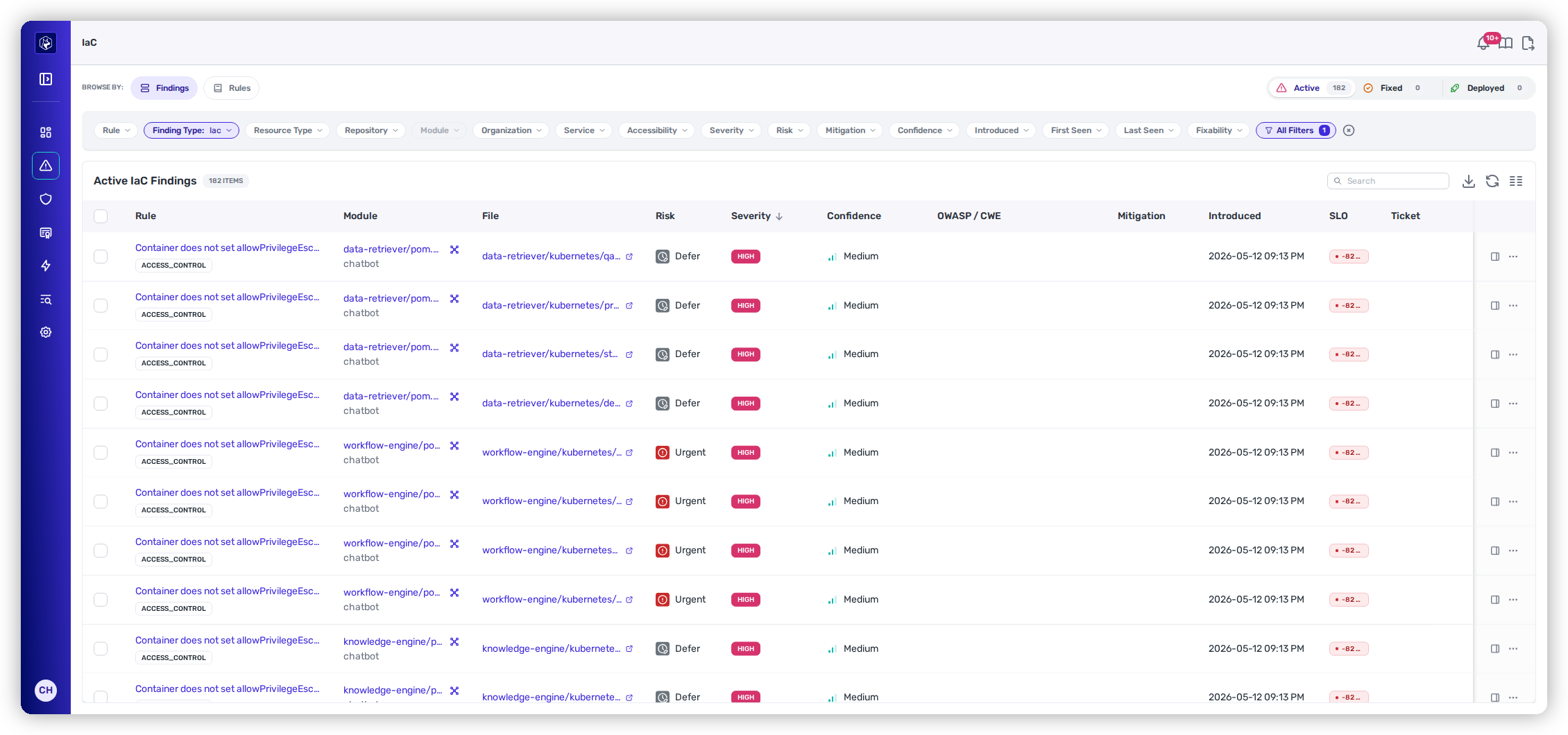Click the -82 SLO badge in the first row
Viewport: 1568px width, 735px height.
click(x=1349, y=257)
